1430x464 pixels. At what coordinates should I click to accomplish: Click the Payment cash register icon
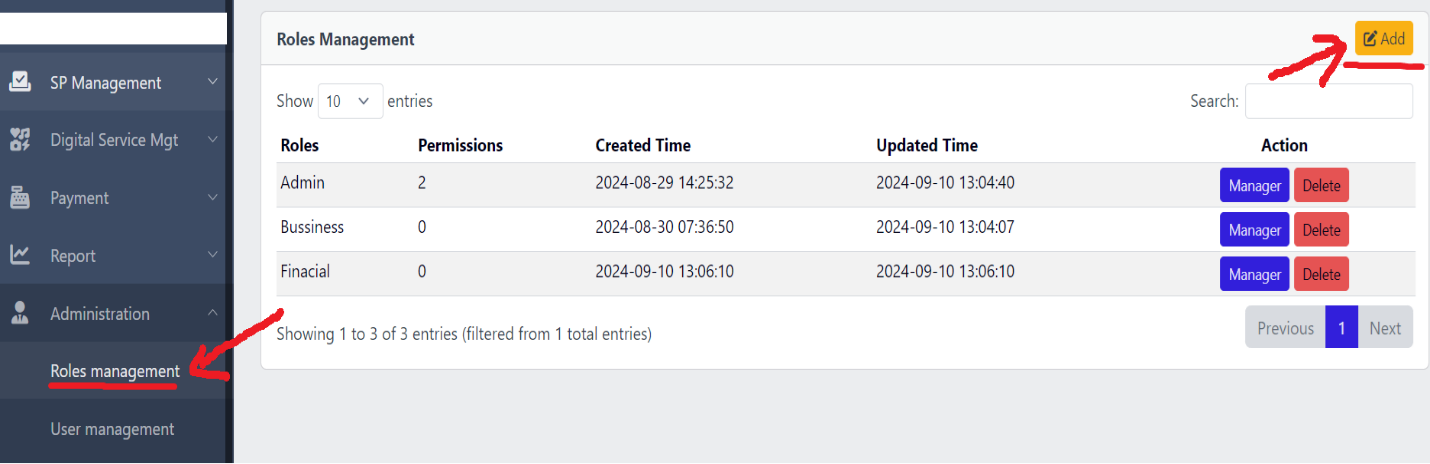[20, 198]
